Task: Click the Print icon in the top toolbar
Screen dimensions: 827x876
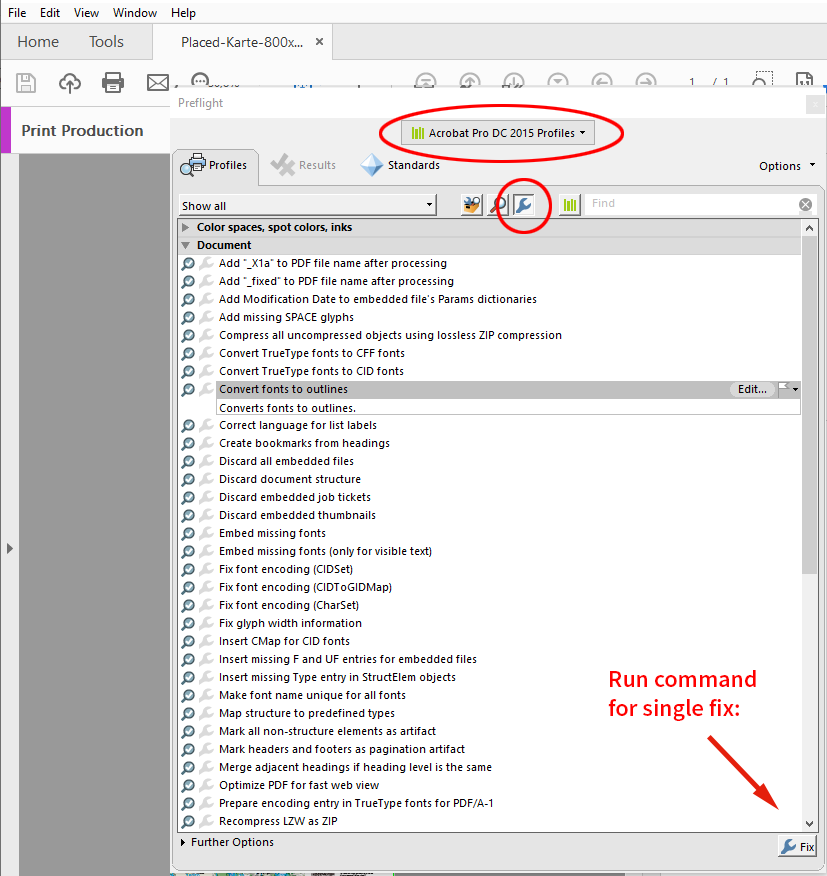Action: [113, 83]
